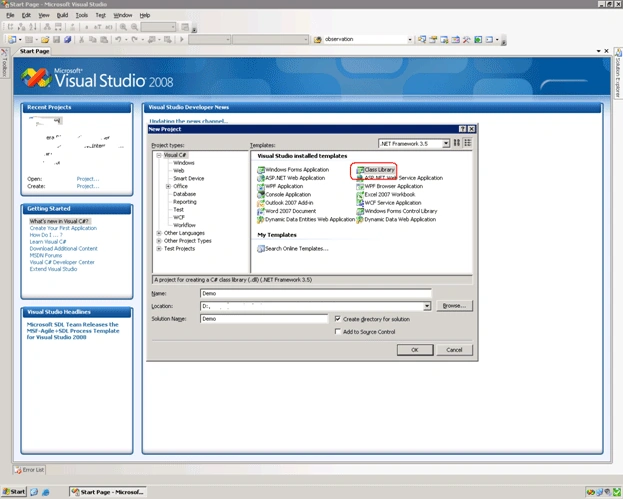Click the OK button

[415, 350]
